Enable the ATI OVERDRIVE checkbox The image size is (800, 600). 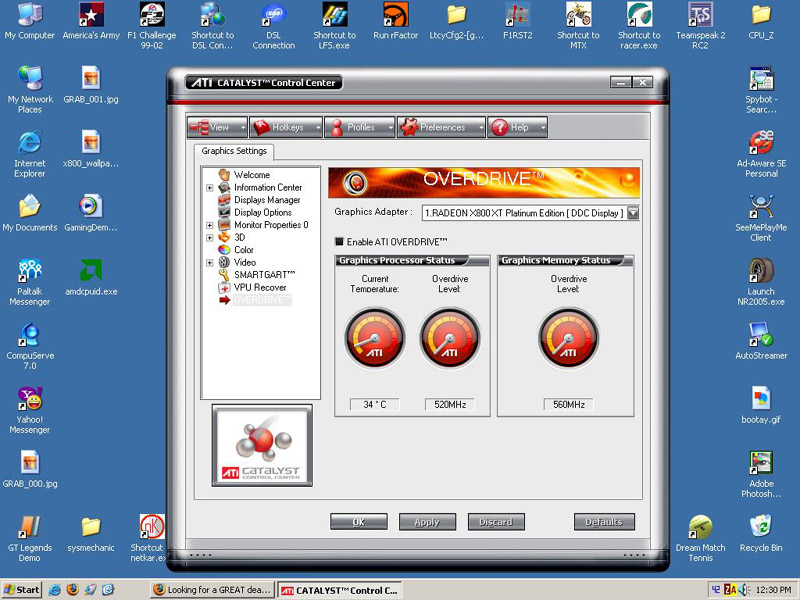click(339, 241)
